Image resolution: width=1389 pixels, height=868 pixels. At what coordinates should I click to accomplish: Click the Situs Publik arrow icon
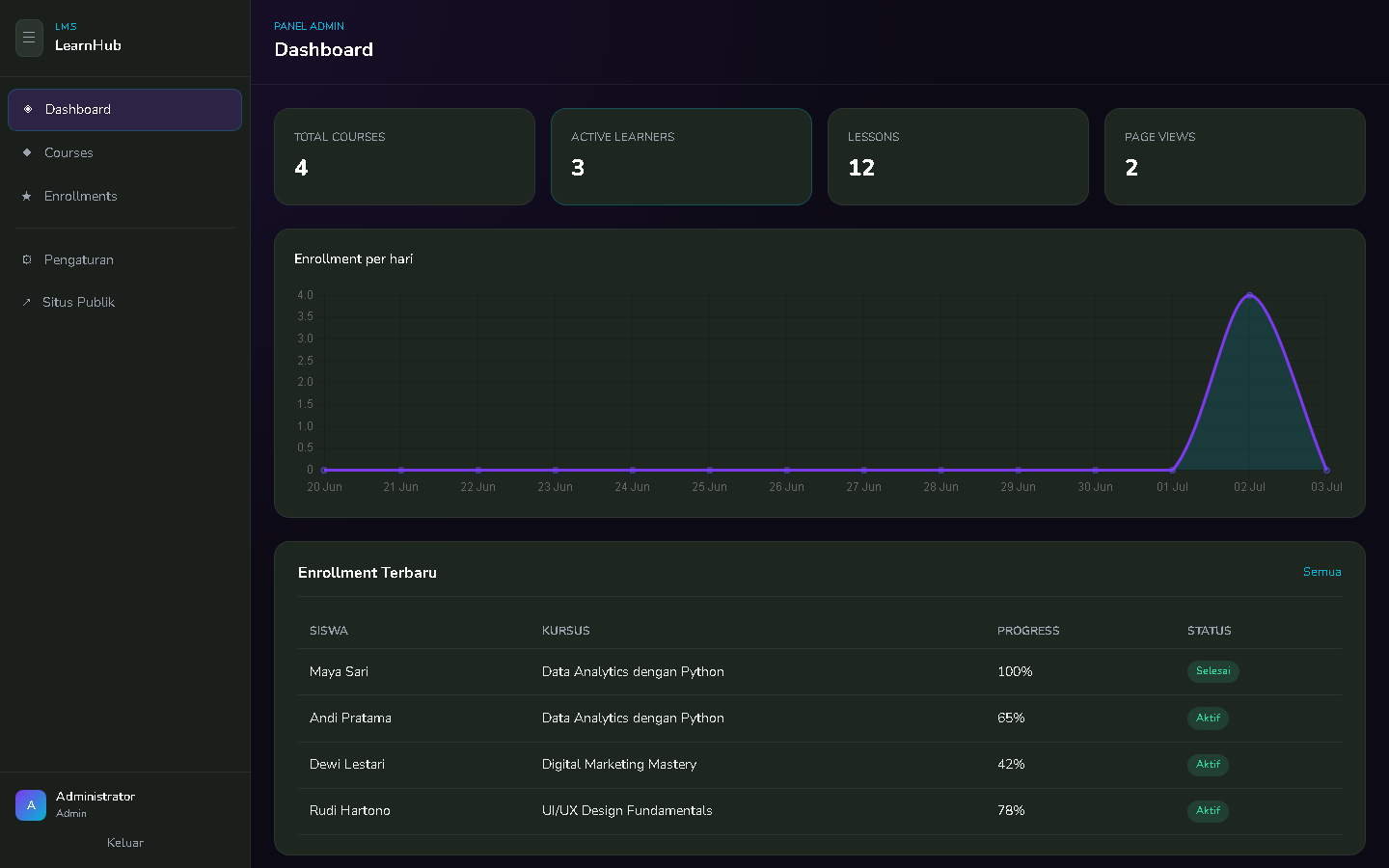point(27,302)
